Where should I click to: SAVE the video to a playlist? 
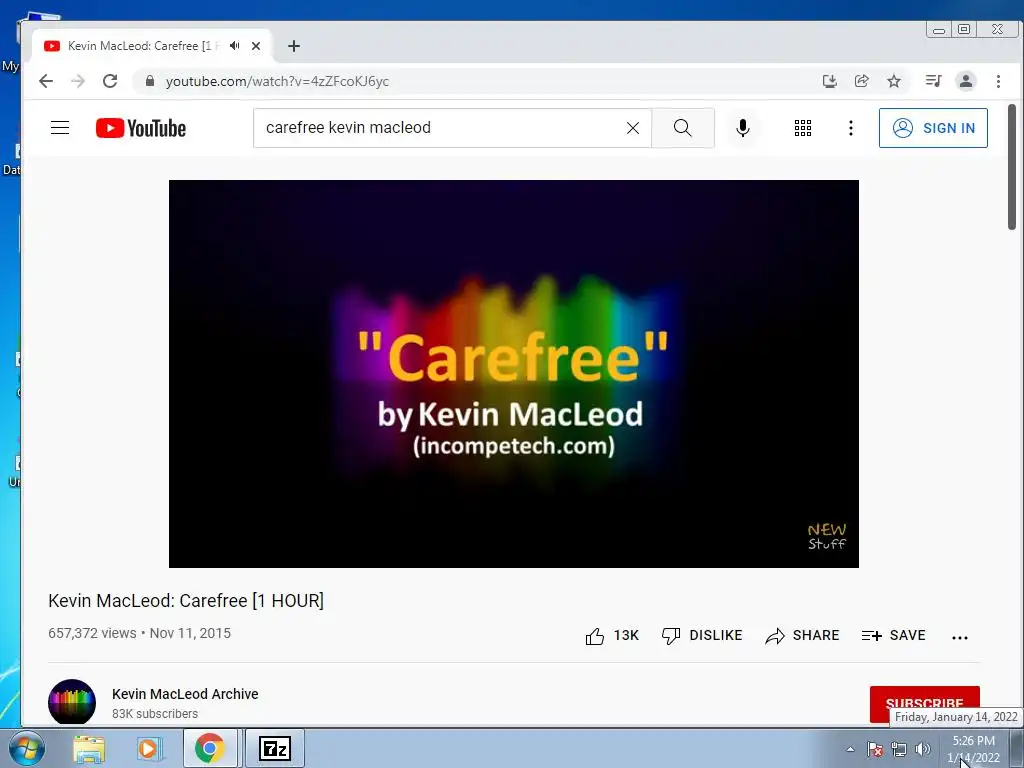point(893,635)
